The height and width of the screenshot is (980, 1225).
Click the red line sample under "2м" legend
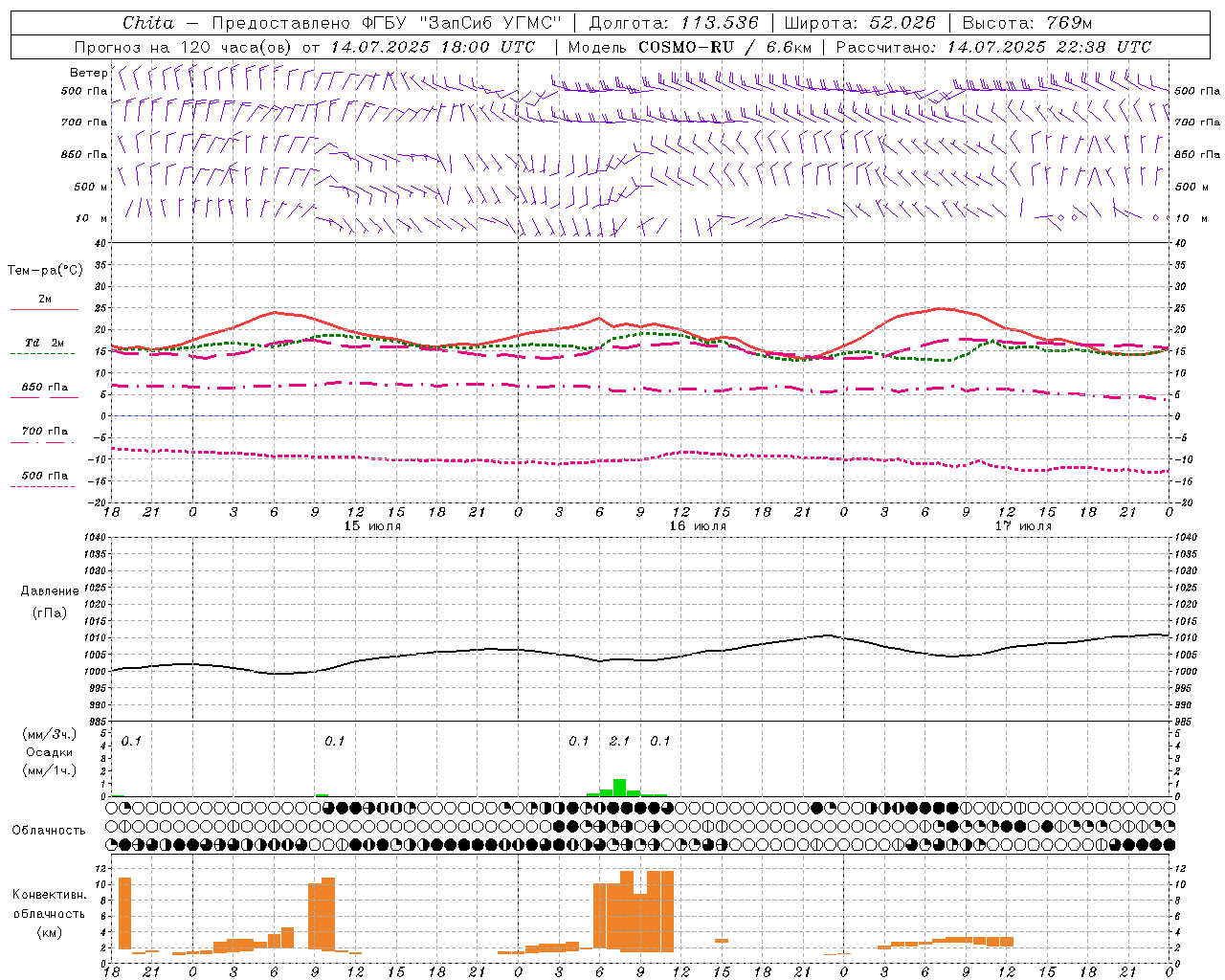pyautogui.click(x=44, y=310)
